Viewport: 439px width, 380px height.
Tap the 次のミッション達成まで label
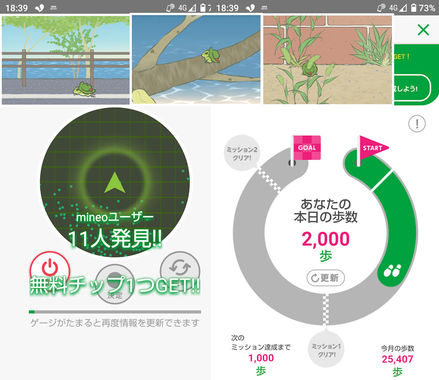pos(261,342)
